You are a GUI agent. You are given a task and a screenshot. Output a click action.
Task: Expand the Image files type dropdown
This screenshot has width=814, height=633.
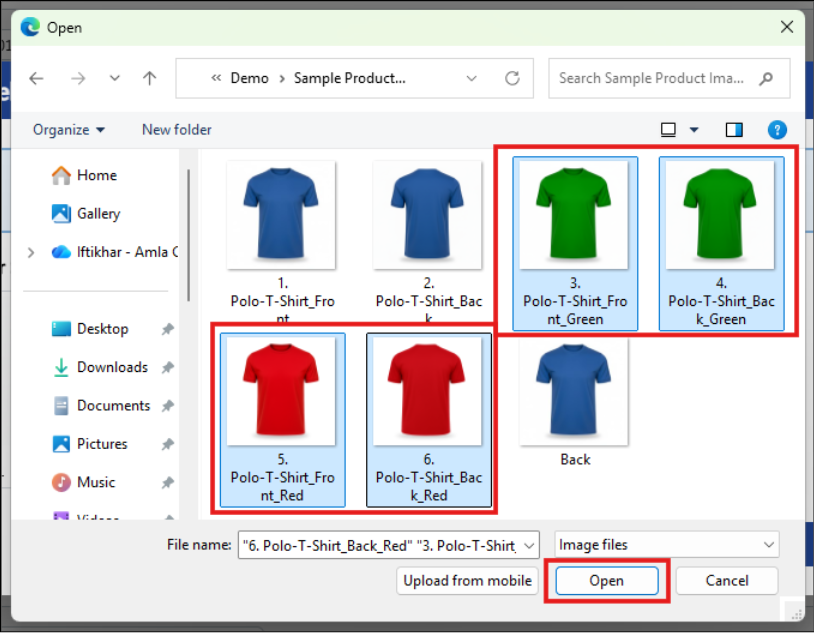pos(667,545)
